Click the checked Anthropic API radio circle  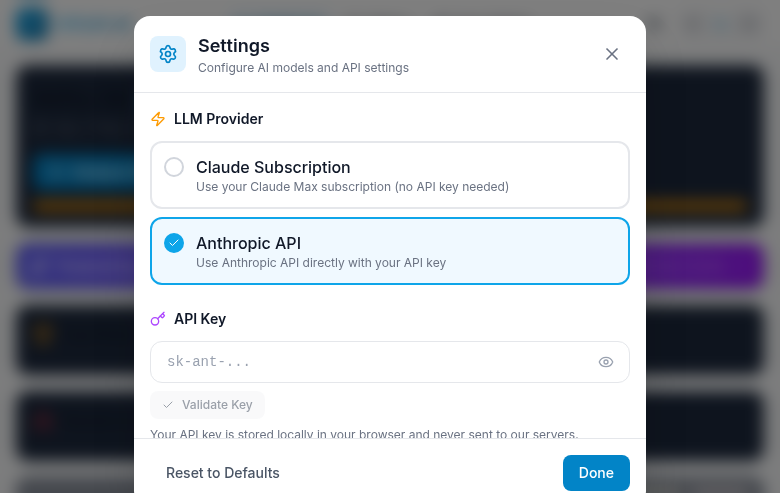point(174,243)
